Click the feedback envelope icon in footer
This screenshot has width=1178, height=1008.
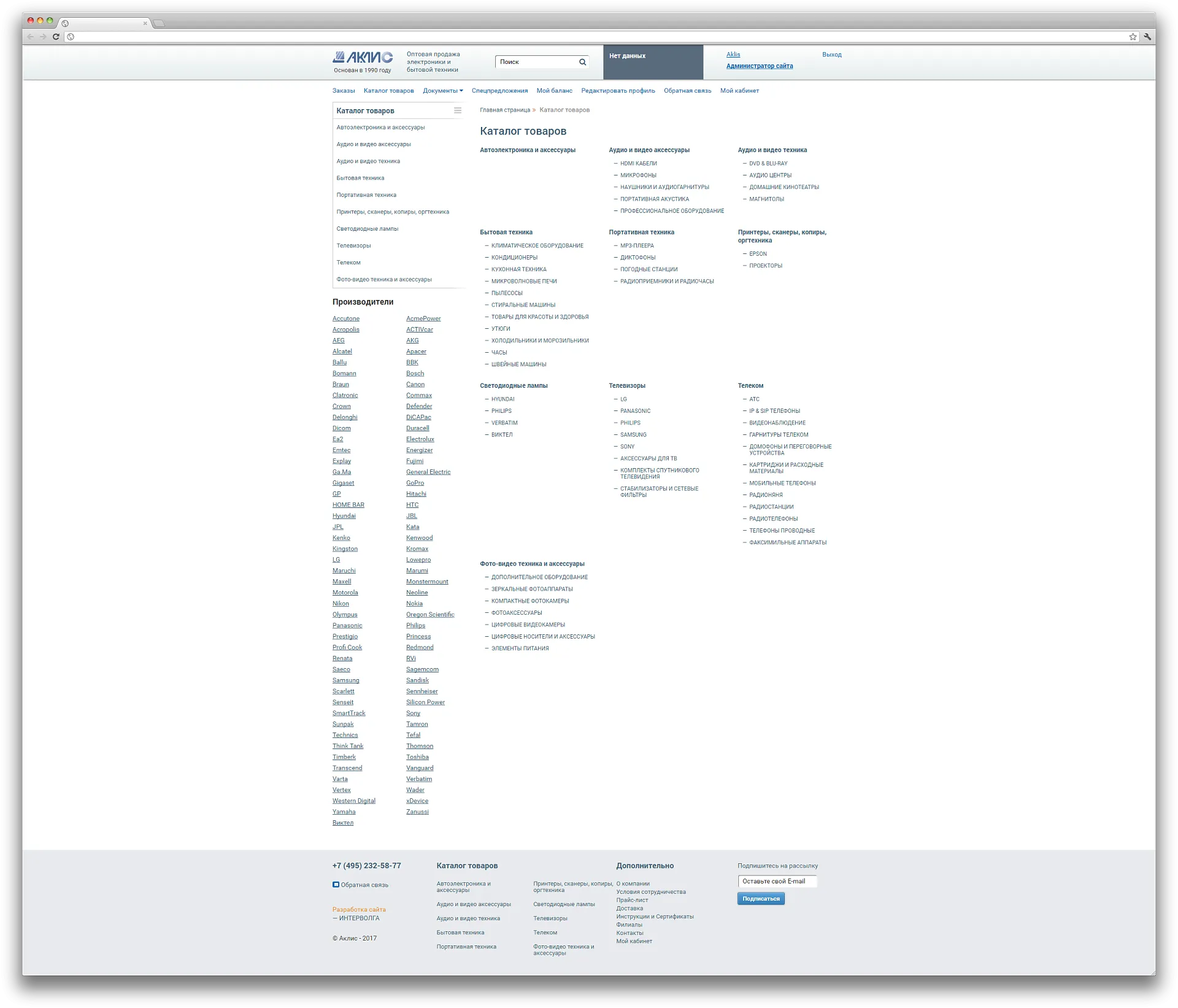[x=336, y=885]
